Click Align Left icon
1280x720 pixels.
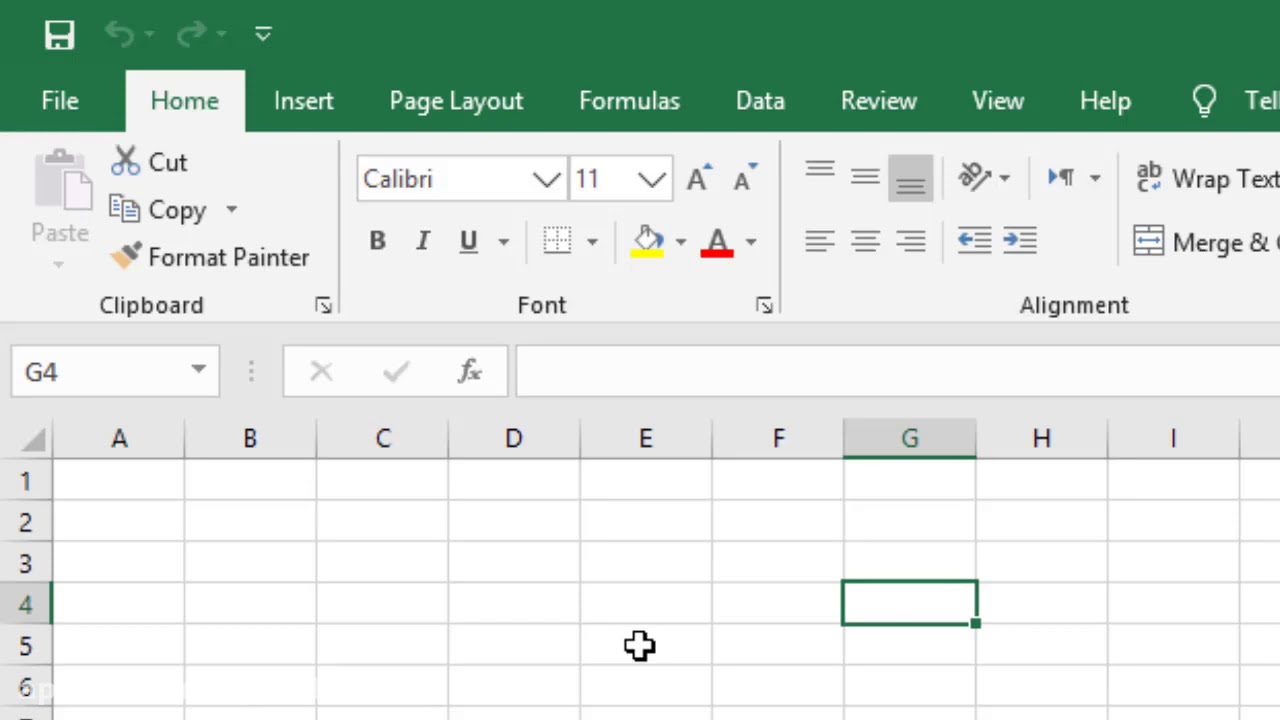coord(820,241)
